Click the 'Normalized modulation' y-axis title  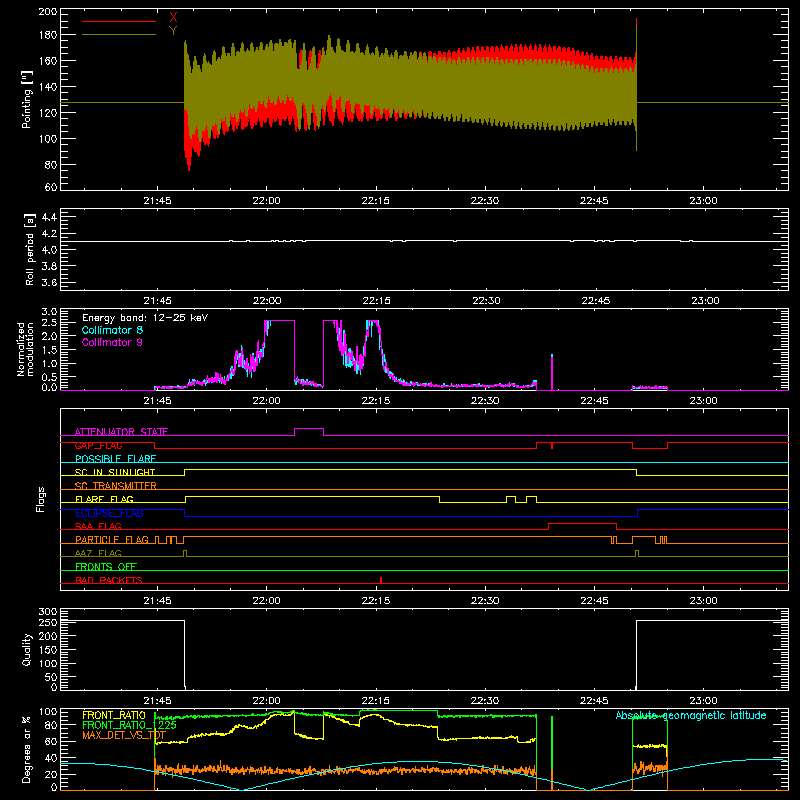coord(26,349)
